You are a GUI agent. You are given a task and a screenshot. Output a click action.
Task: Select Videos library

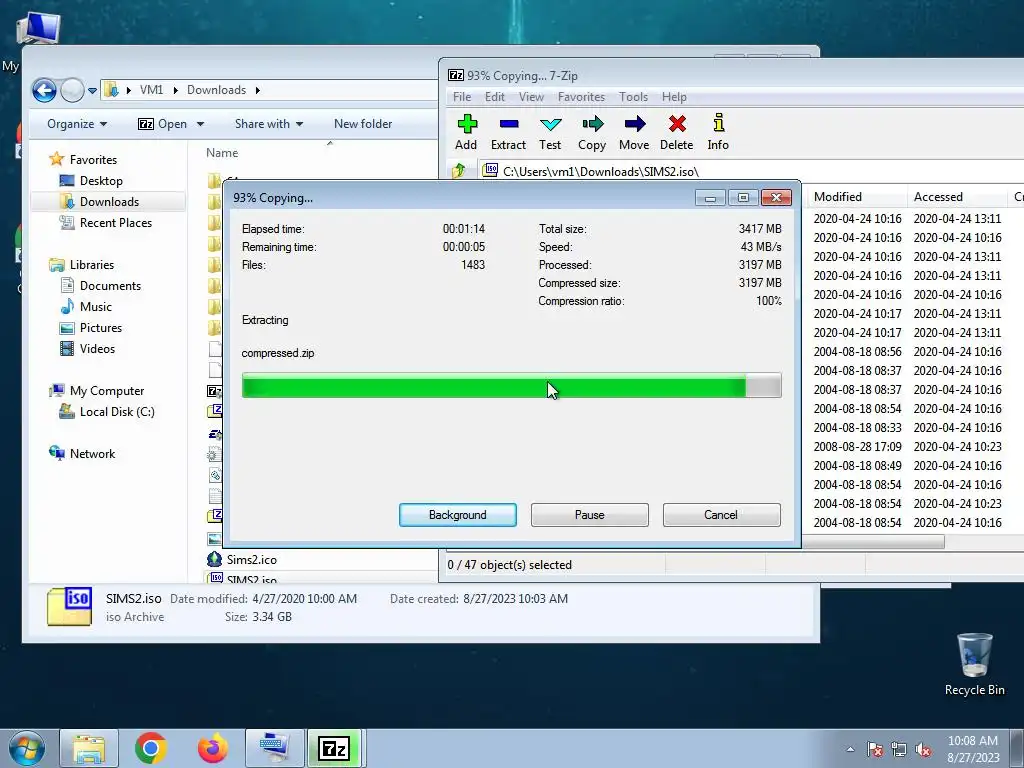(97, 349)
